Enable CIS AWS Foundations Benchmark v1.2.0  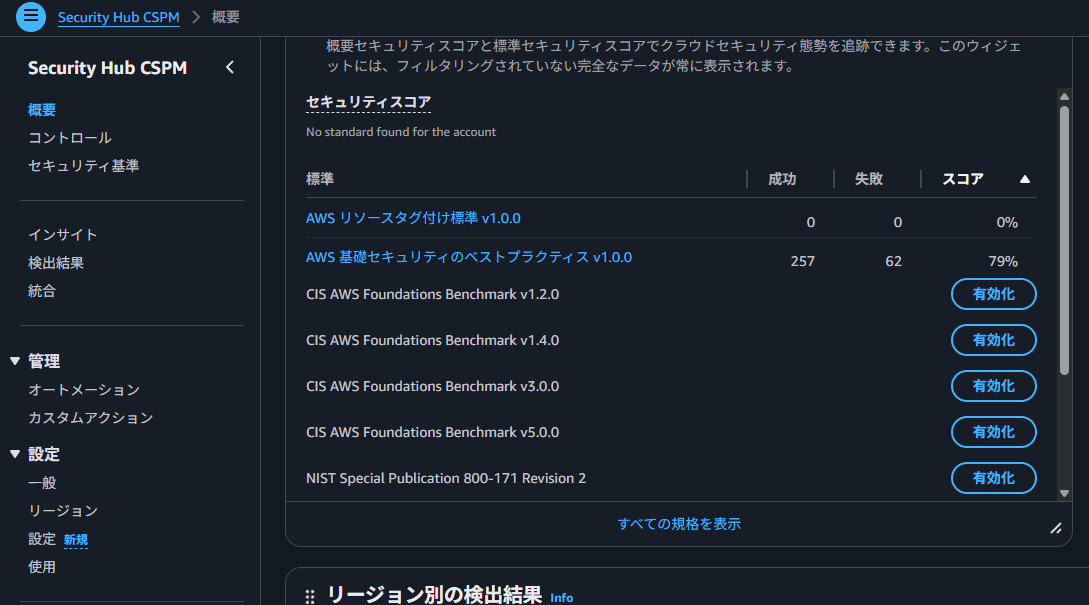click(x=993, y=294)
